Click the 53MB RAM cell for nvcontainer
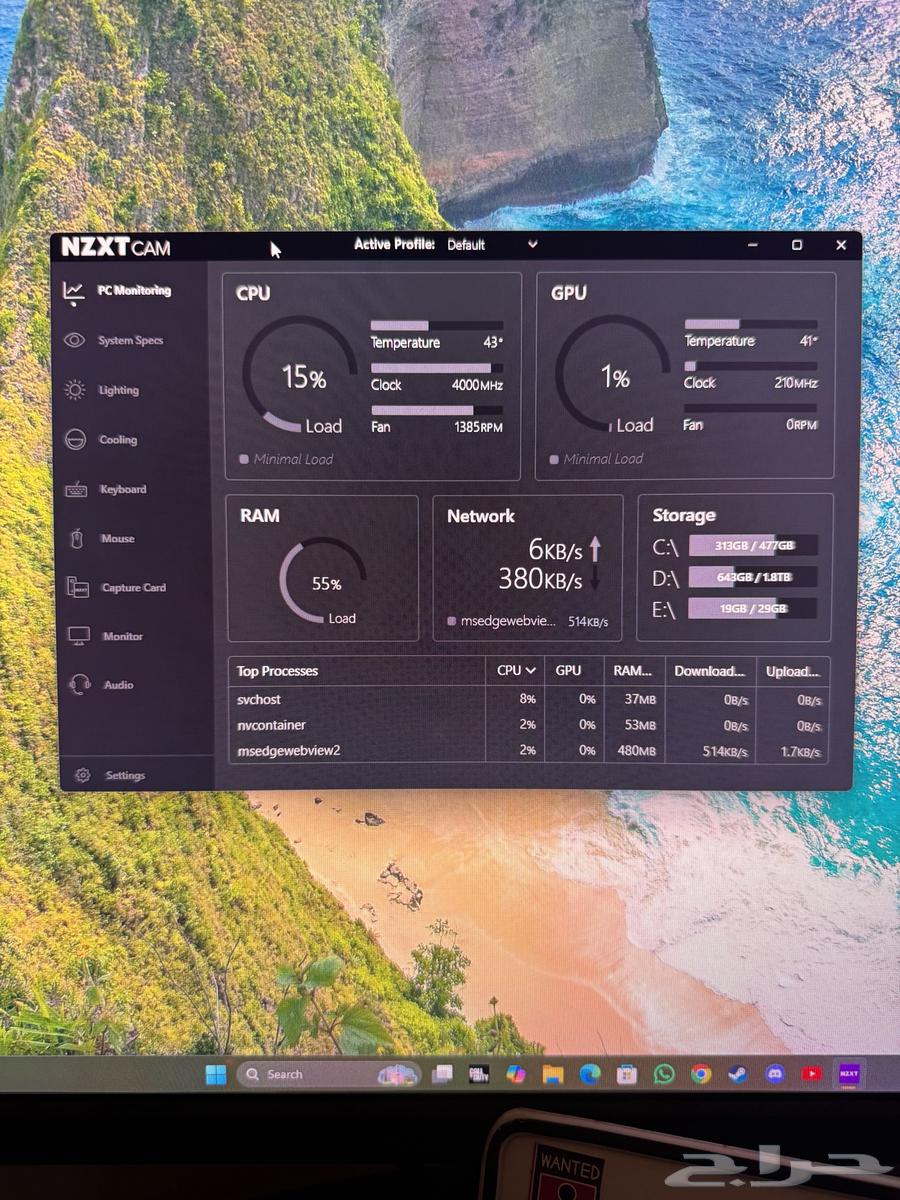Image resolution: width=900 pixels, height=1200 pixels. coord(638,725)
